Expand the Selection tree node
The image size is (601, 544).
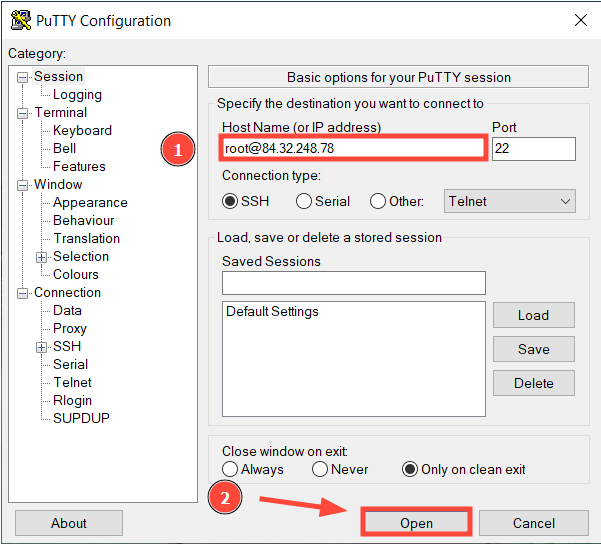(42, 257)
